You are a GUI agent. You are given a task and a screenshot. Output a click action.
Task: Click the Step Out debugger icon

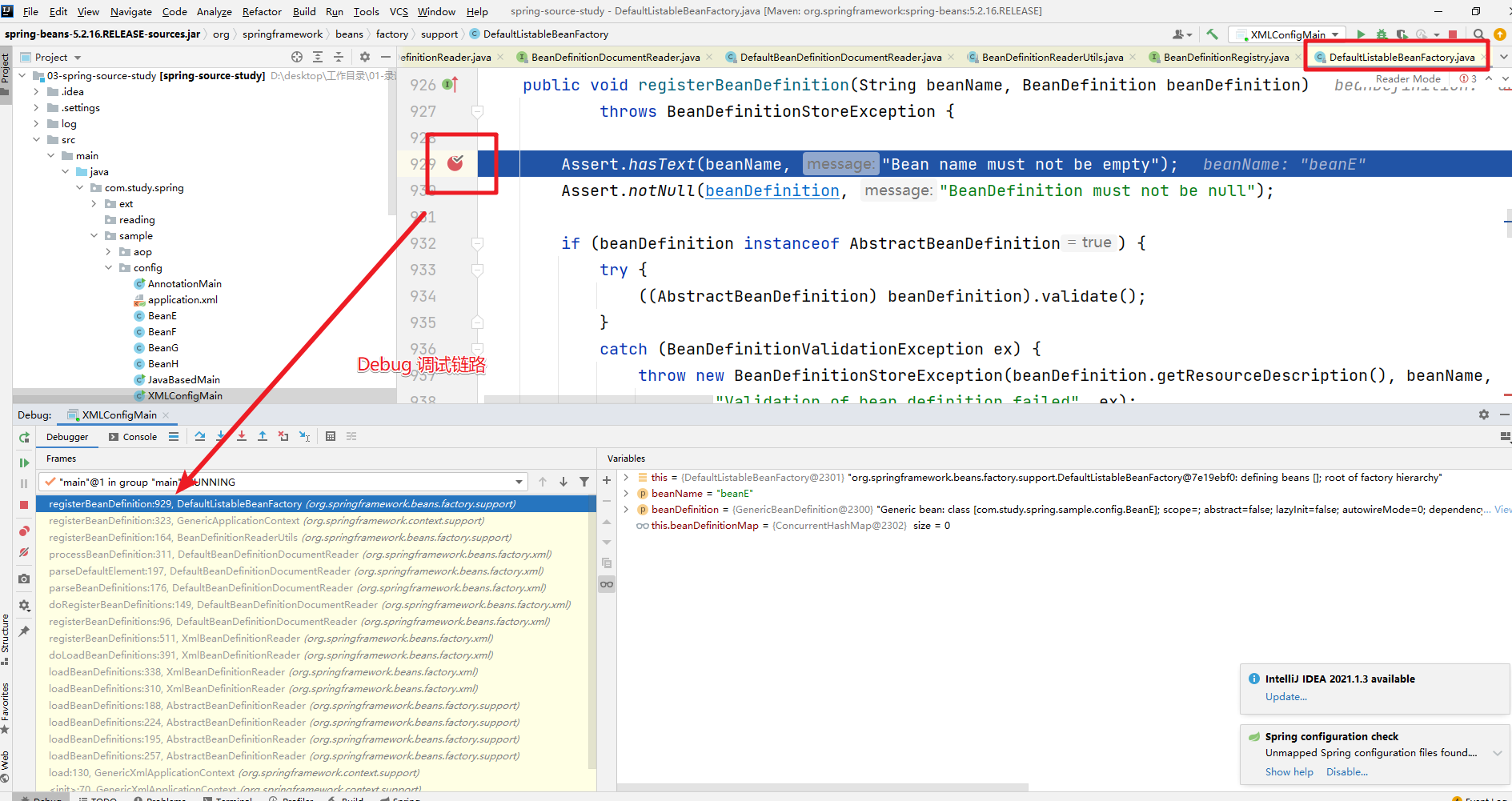(x=263, y=436)
